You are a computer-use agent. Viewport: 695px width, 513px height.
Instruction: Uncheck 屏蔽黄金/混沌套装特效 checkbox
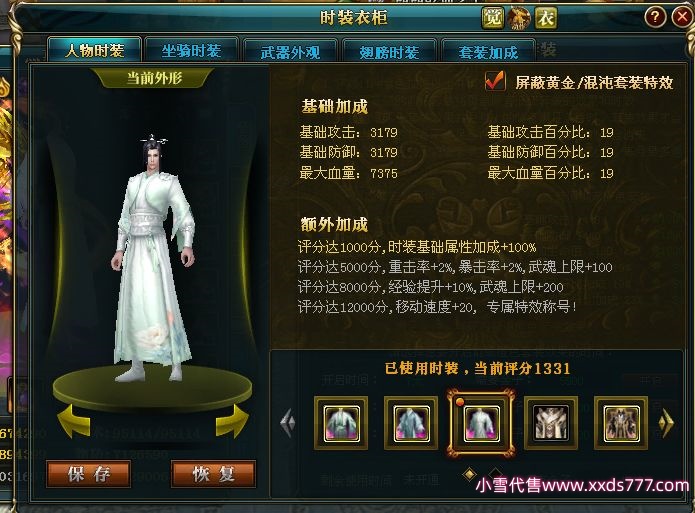[495, 81]
